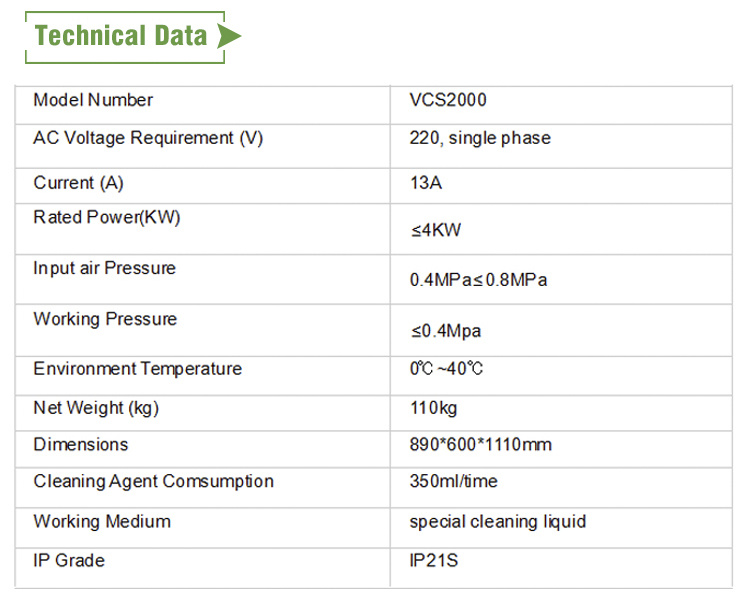Click the 220, single phase value
This screenshot has width=750, height=601.
[480, 138]
